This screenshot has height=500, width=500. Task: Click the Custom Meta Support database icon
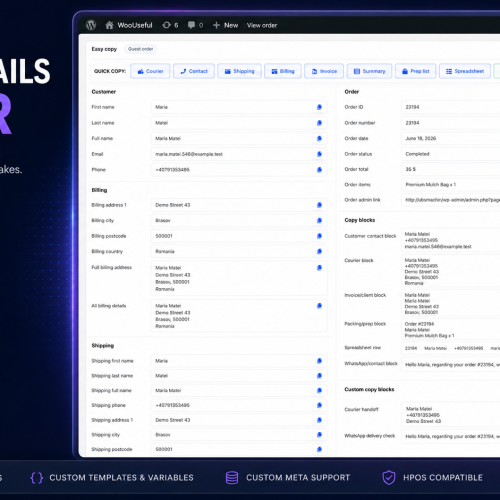[232, 478]
